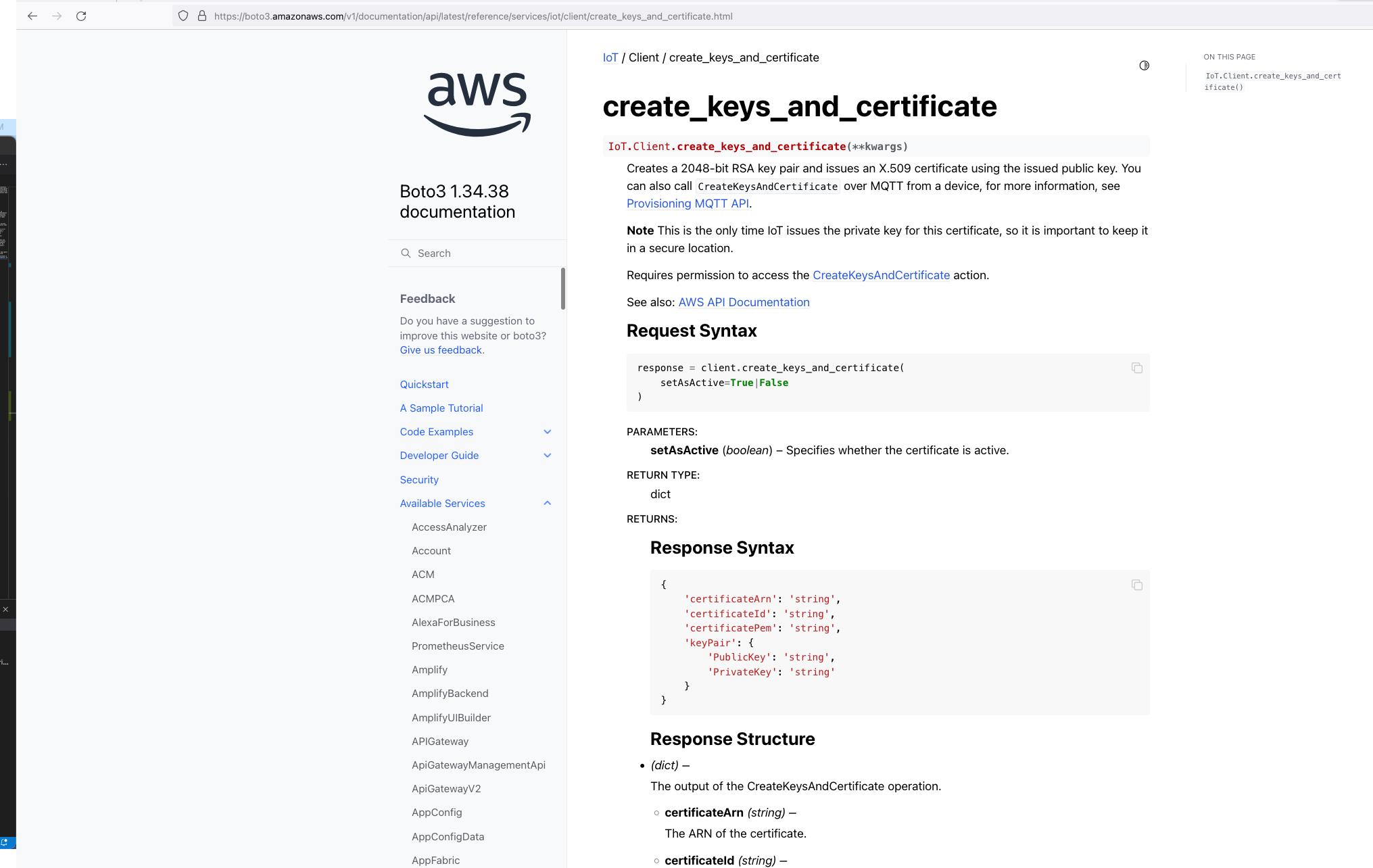The image size is (1373, 868).
Task: Click the search magnifier icon
Action: [406, 253]
